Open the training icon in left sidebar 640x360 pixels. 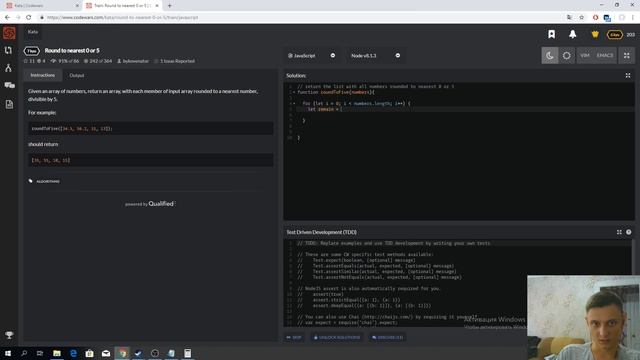coord(8,50)
